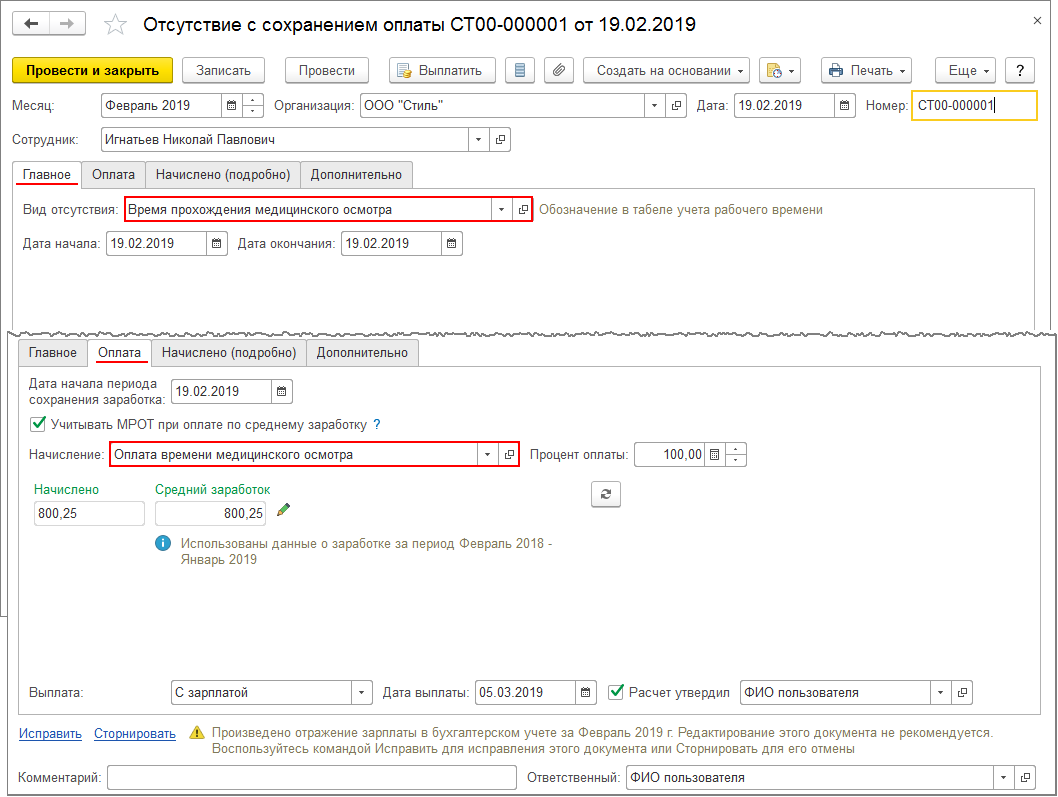1058x797 pixels.
Task: Open upper Начислено (подробно) tab
Action: (x=223, y=174)
